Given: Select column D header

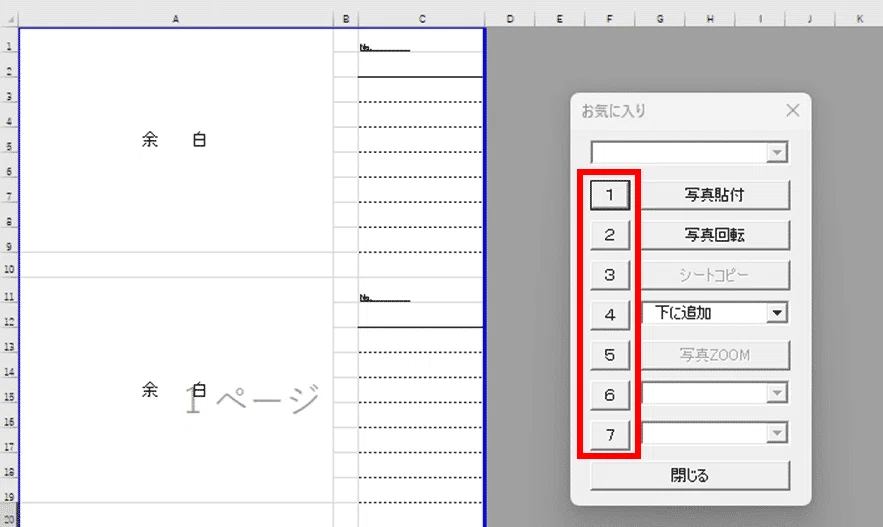Looking at the screenshot, I should pyautogui.click(x=510, y=19).
